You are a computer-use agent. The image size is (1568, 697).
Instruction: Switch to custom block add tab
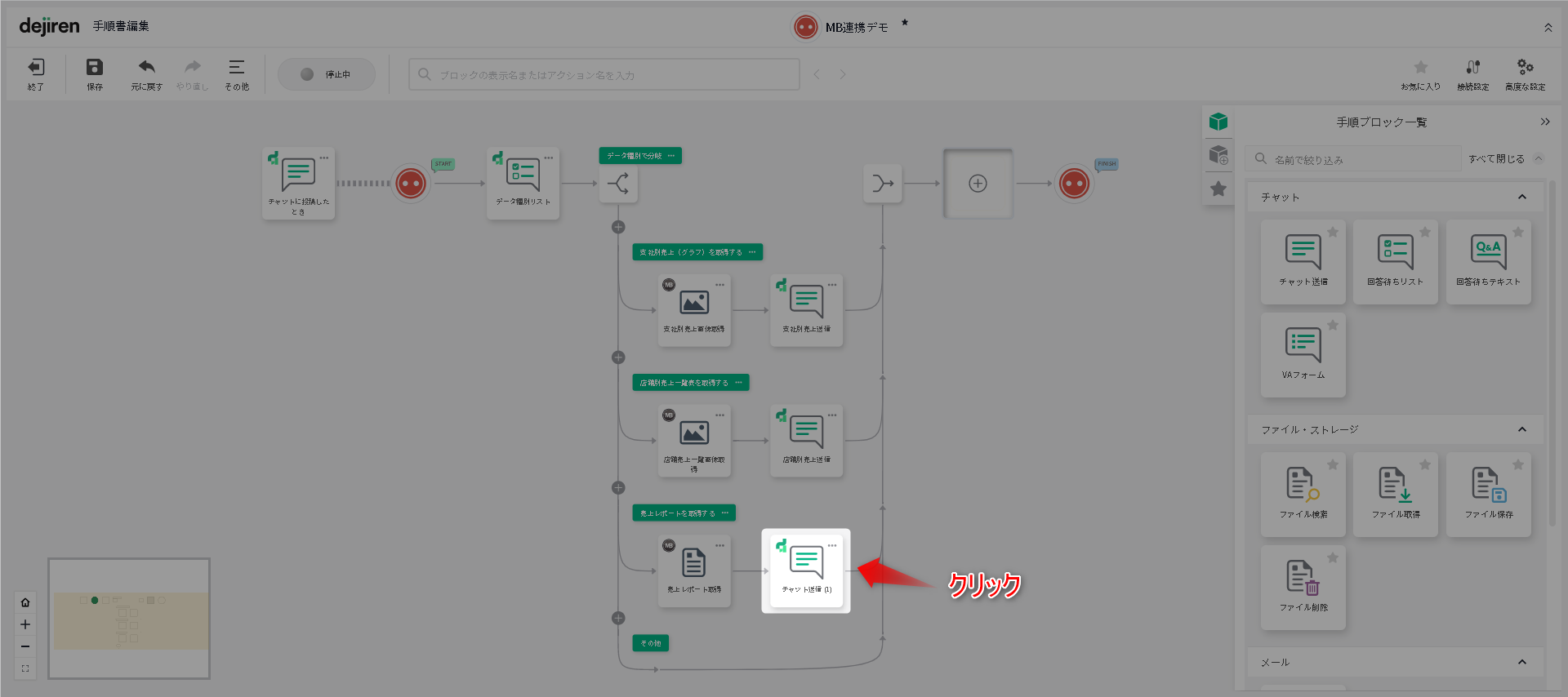click(x=1218, y=155)
